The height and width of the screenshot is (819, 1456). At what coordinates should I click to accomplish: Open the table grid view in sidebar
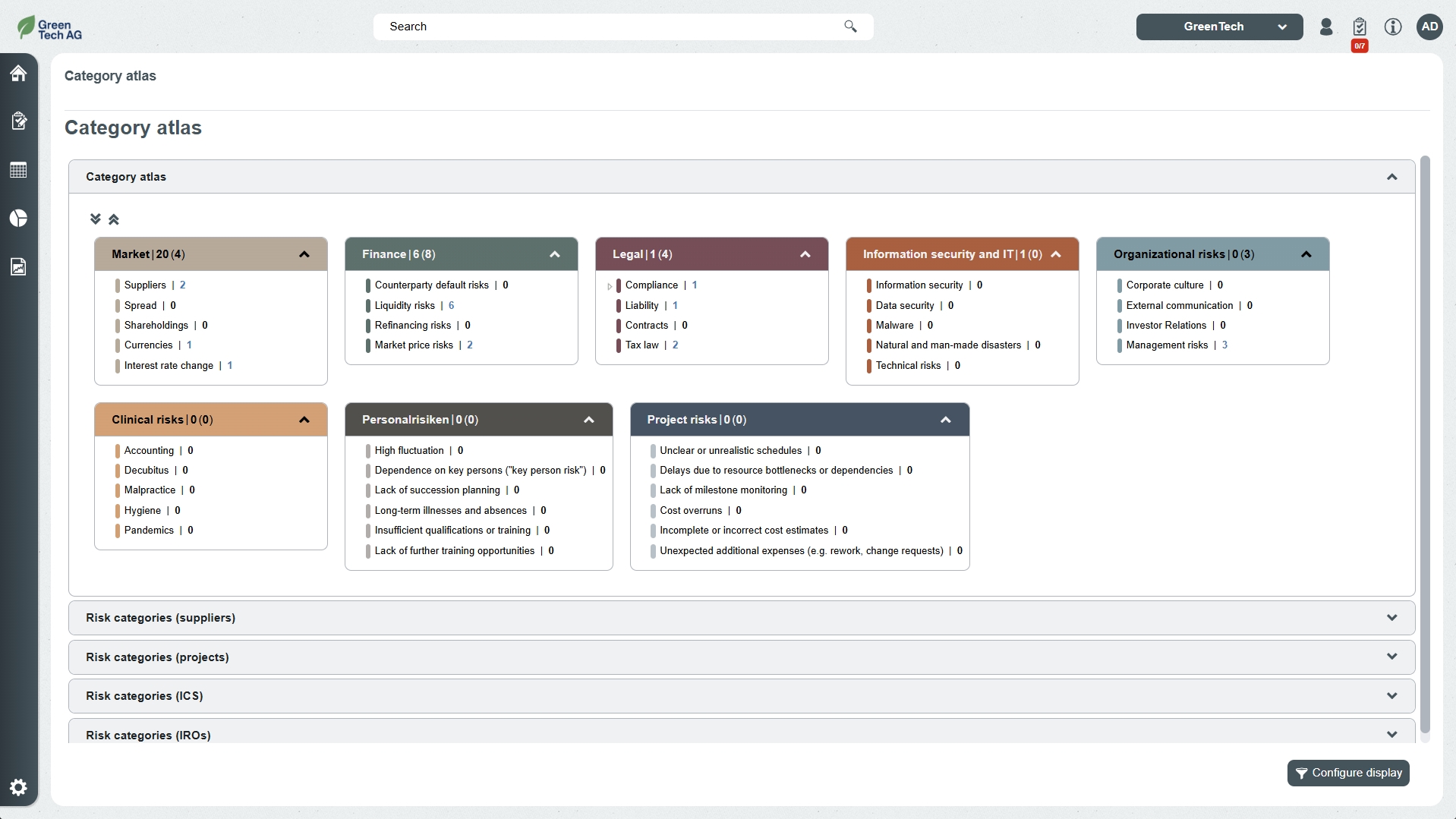(18, 170)
